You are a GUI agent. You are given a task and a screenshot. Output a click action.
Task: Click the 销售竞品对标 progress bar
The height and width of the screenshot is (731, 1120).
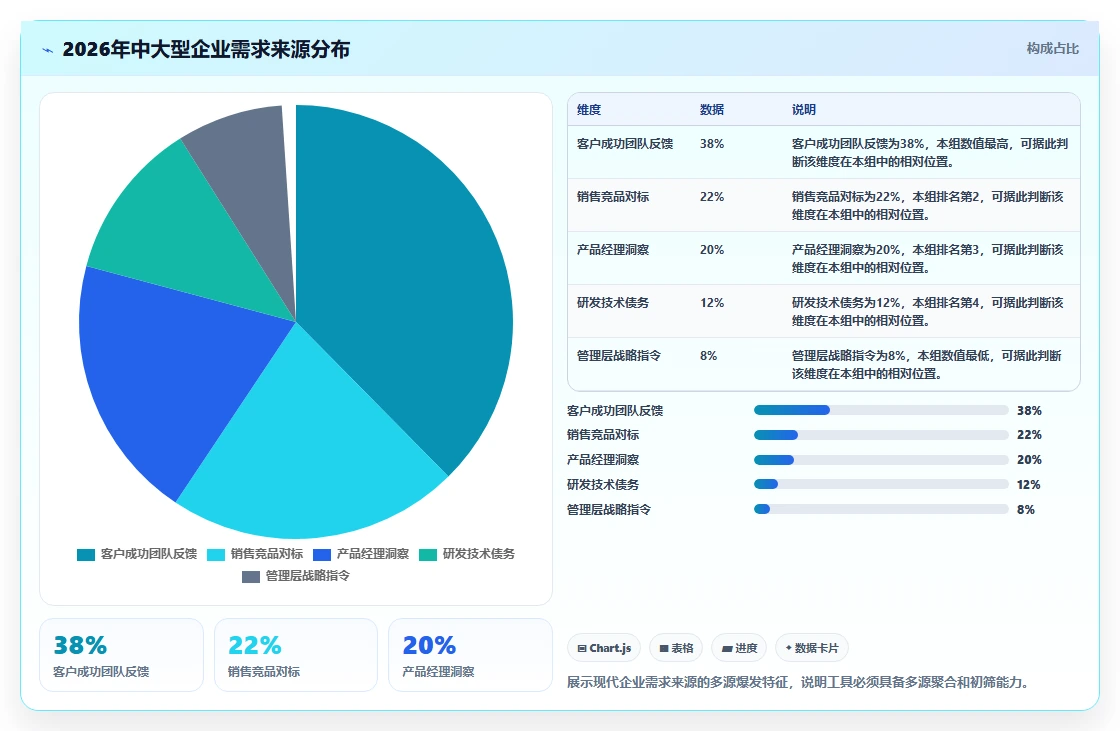881,435
